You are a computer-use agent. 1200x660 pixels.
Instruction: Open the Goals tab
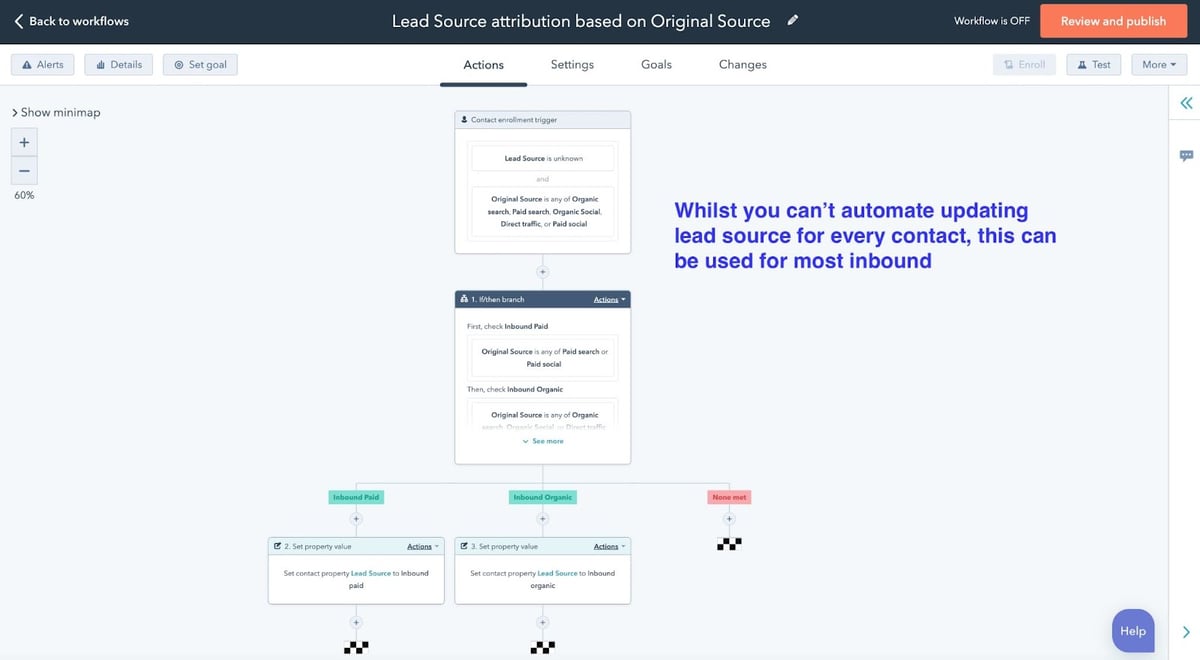click(656, 63)
